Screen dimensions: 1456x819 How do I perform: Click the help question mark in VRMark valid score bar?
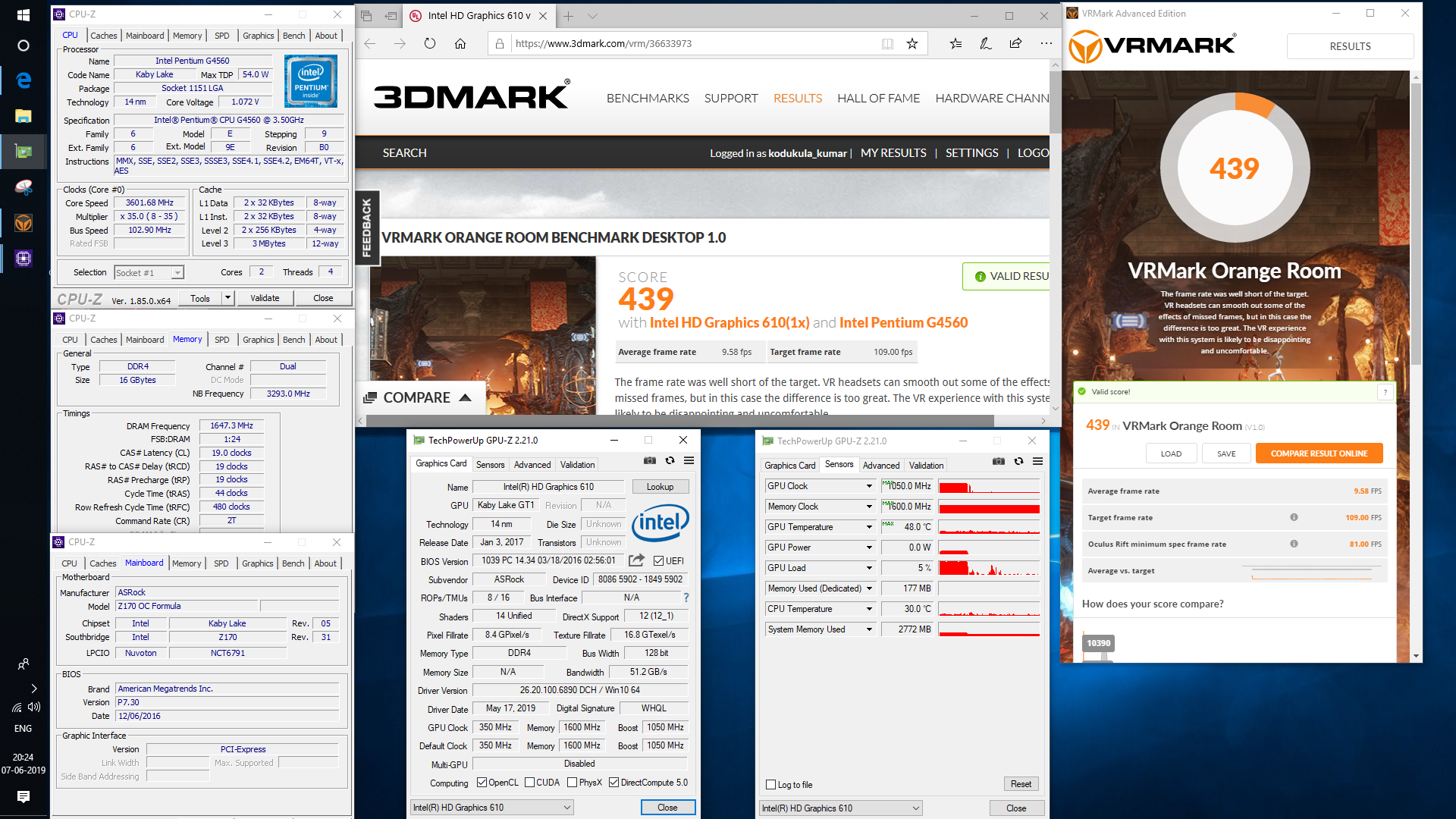pos(1385,392)
